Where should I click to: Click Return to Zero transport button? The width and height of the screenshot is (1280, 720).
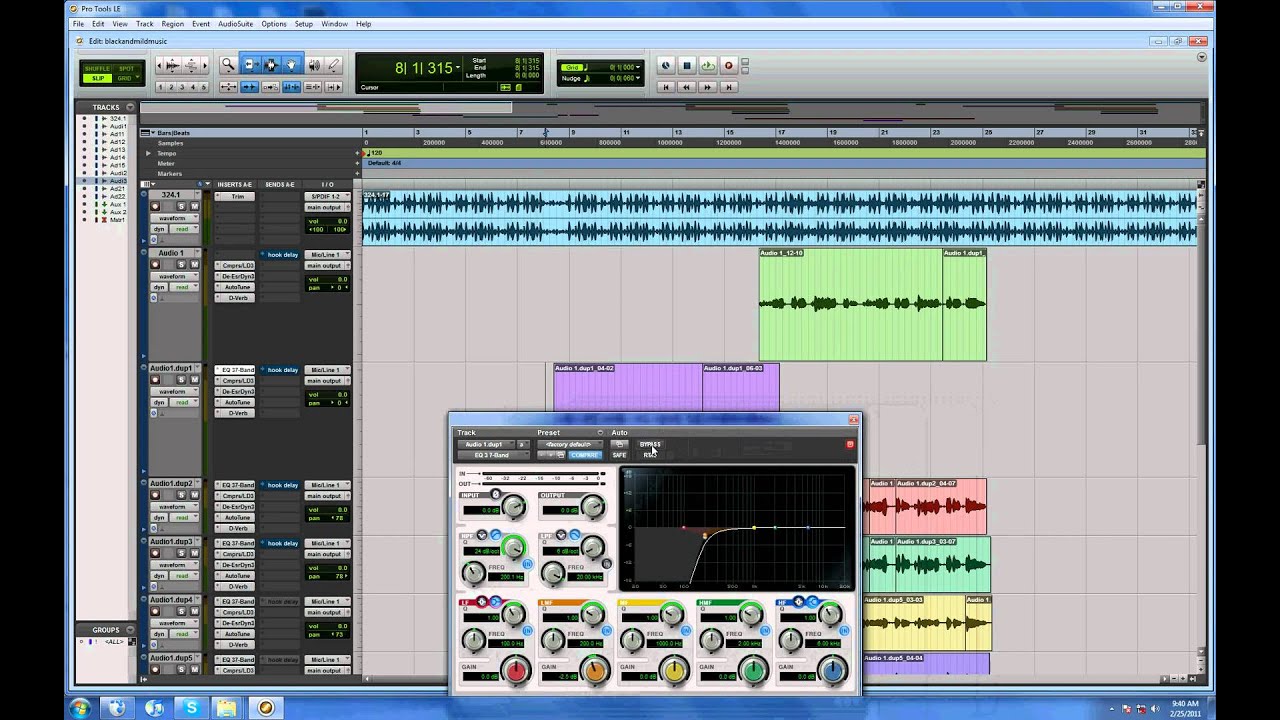click(665, 87)
